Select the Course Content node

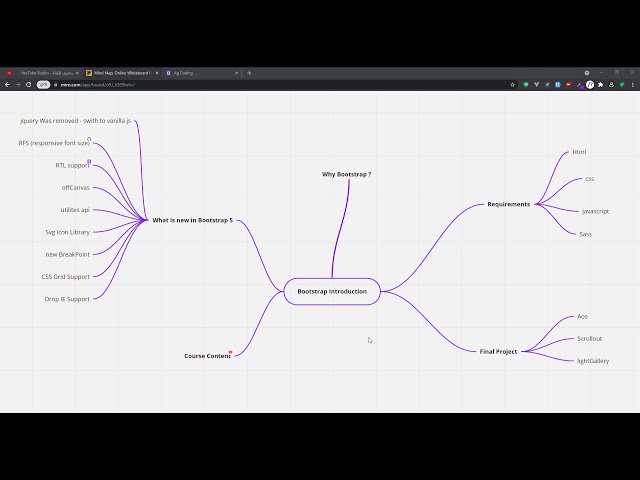(x=207, y=356)
